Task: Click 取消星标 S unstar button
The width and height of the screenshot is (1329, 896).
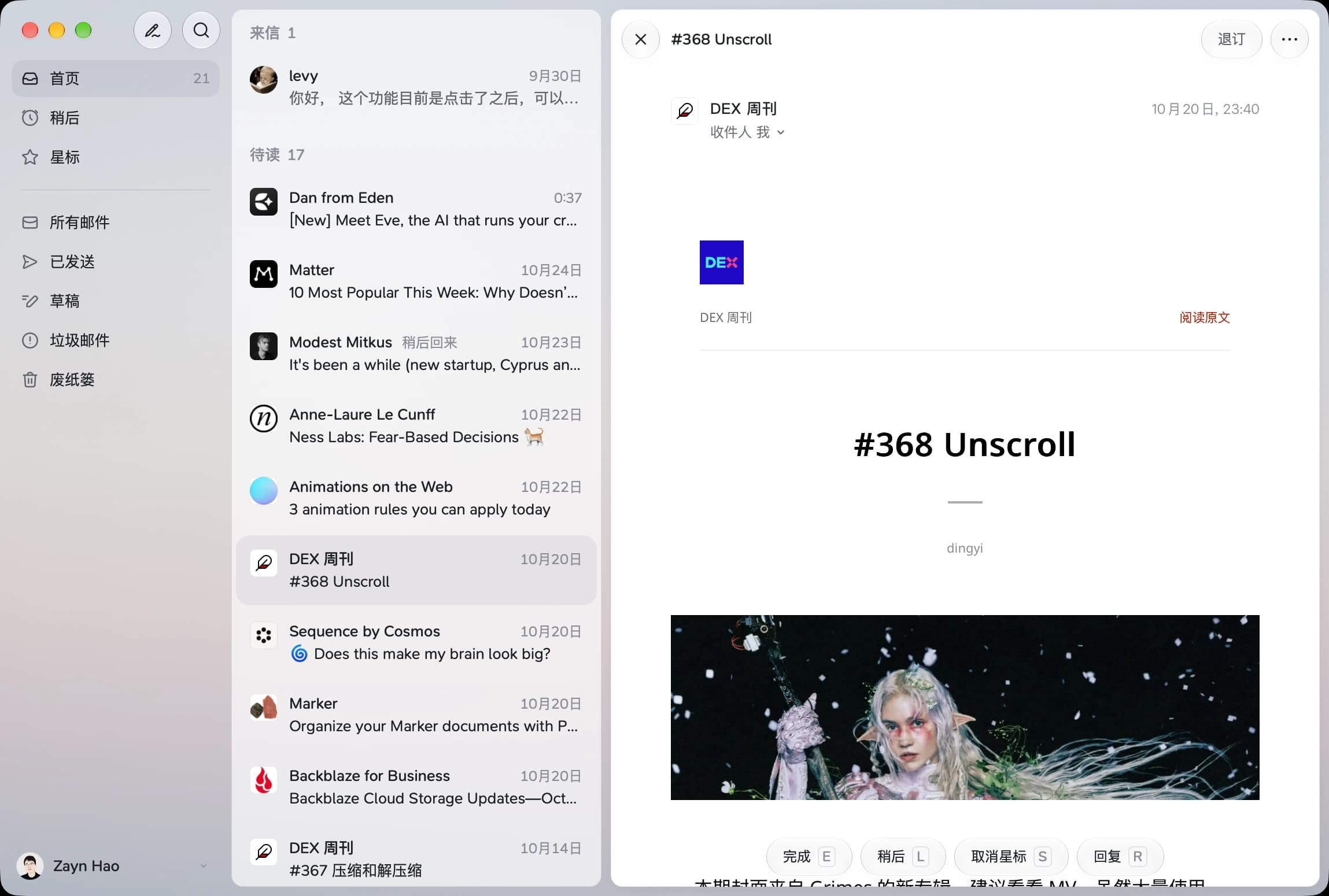Action: point(1010,856)
